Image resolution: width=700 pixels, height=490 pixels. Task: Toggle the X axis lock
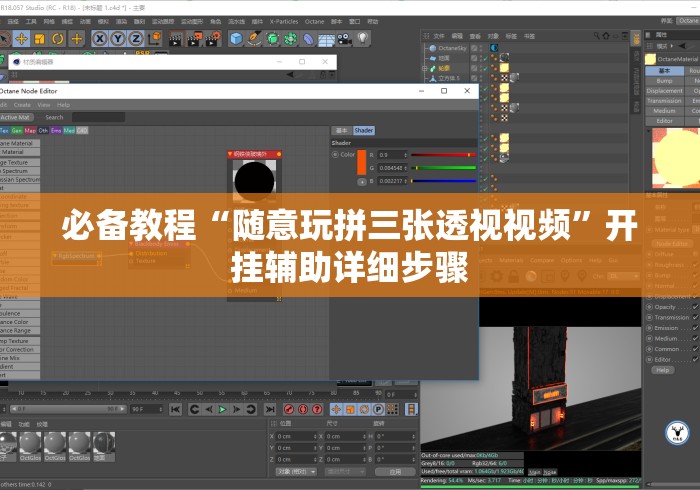tap(100, 39)
